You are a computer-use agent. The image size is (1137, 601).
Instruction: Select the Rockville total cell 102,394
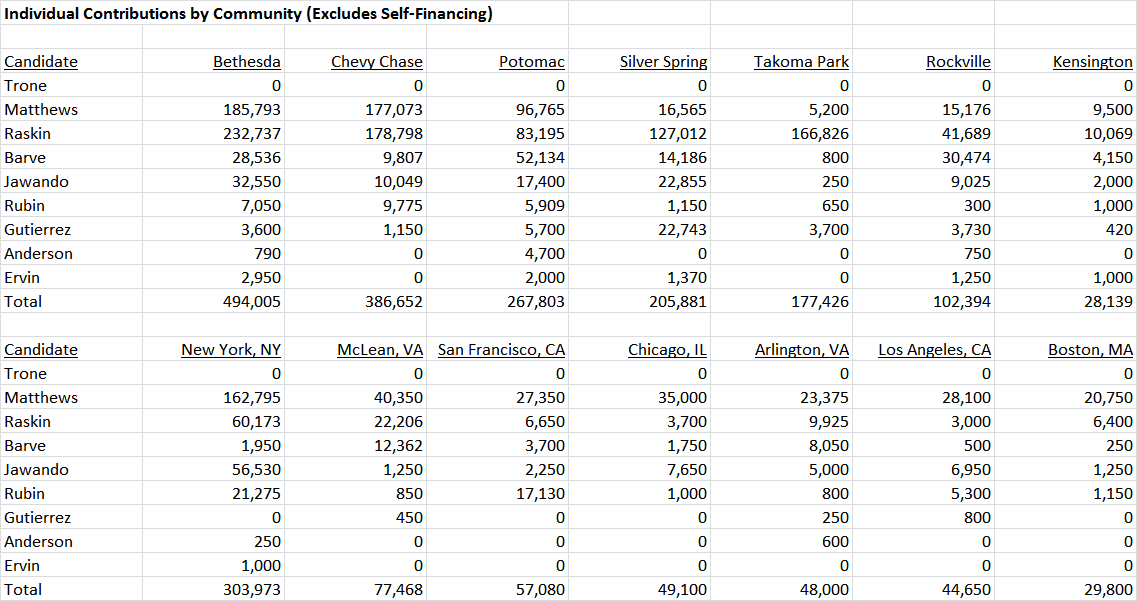click(962, 302)
